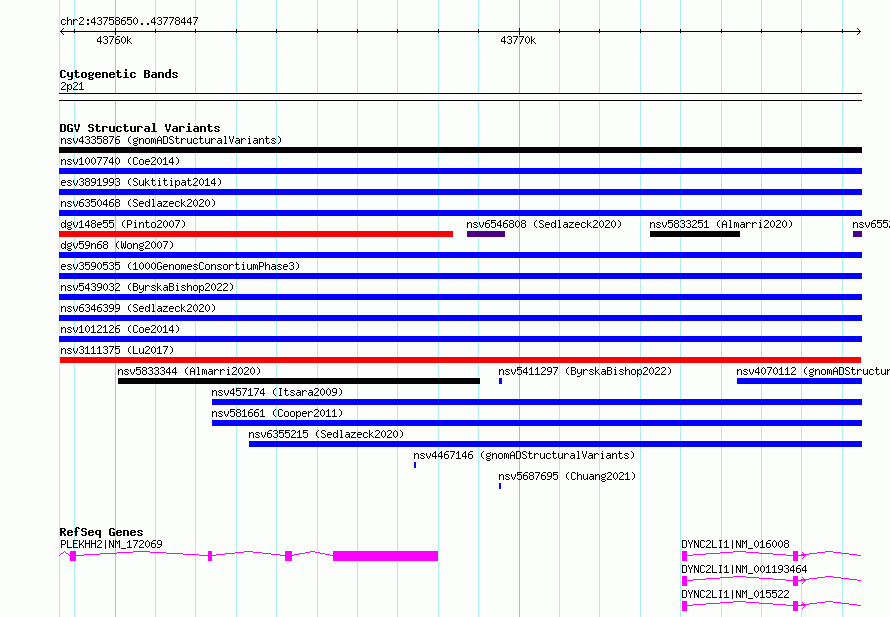The height and width of the screenshot is (617, 890).
Task: Click the dgv148e55 (Pinto2007) label
Action: 123,224
